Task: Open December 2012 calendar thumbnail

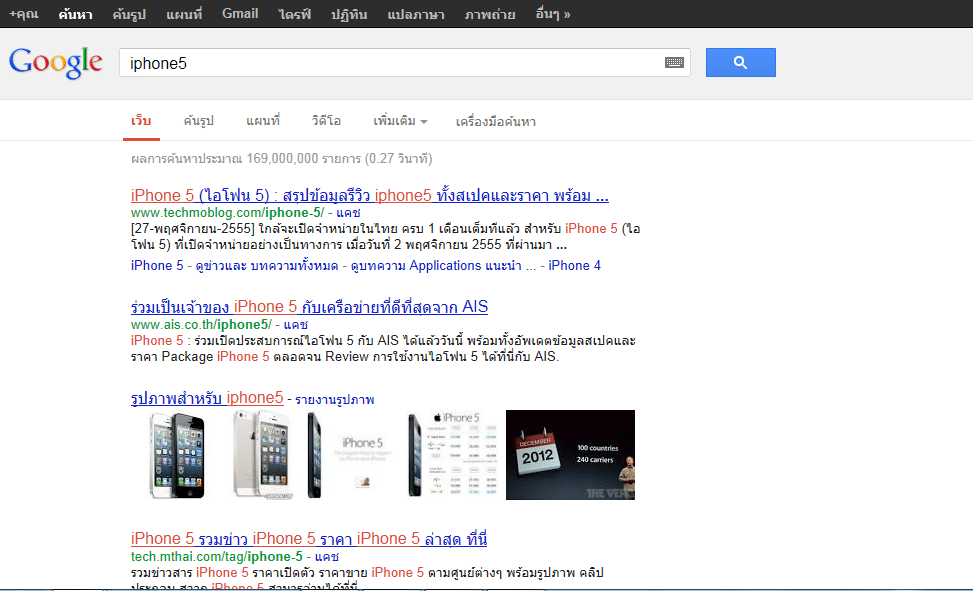Action: tap(570, 455)
